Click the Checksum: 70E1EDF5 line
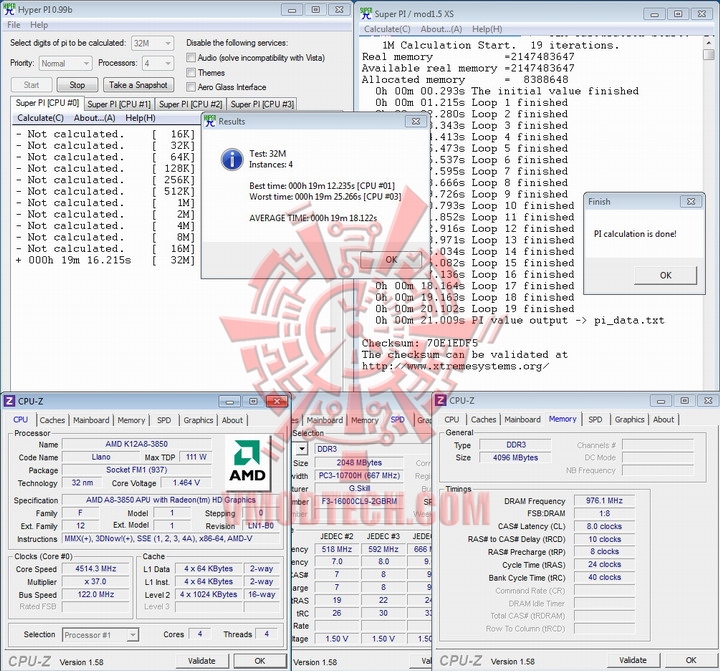The image size is (720, 671). pyautogui.click(x=420, y=343)
